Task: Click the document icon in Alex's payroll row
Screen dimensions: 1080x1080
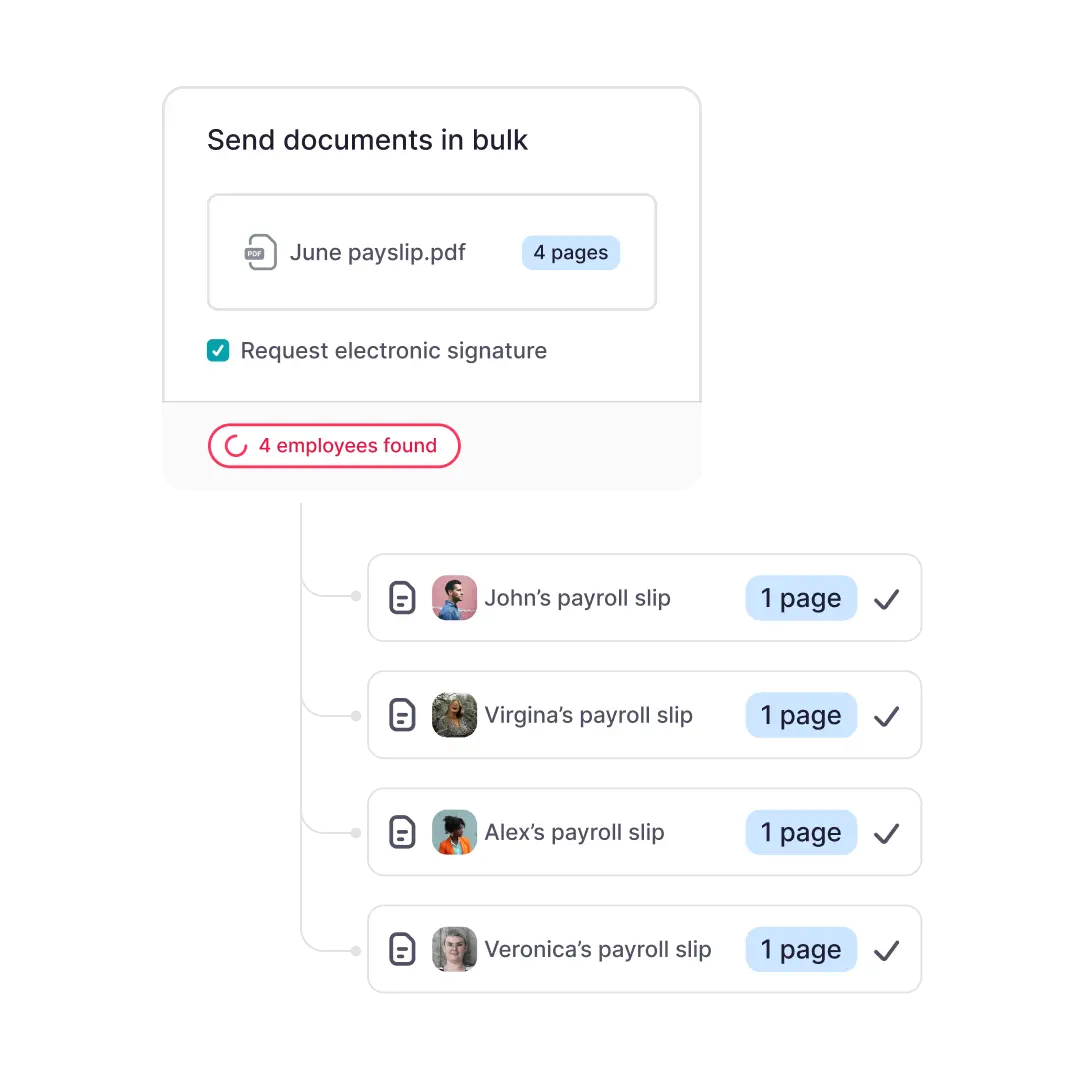Action: pos(402,832)
